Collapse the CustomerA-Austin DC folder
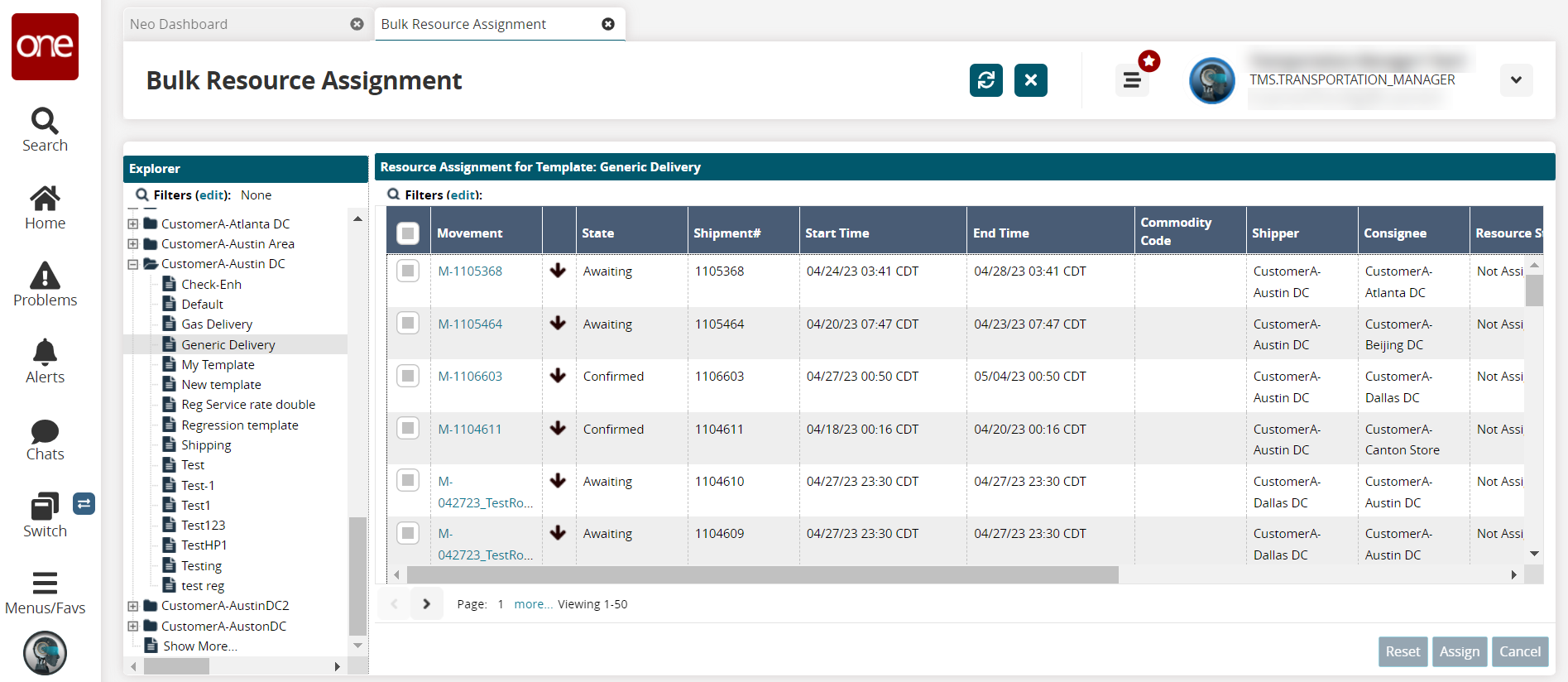 [x=132, y=264]
